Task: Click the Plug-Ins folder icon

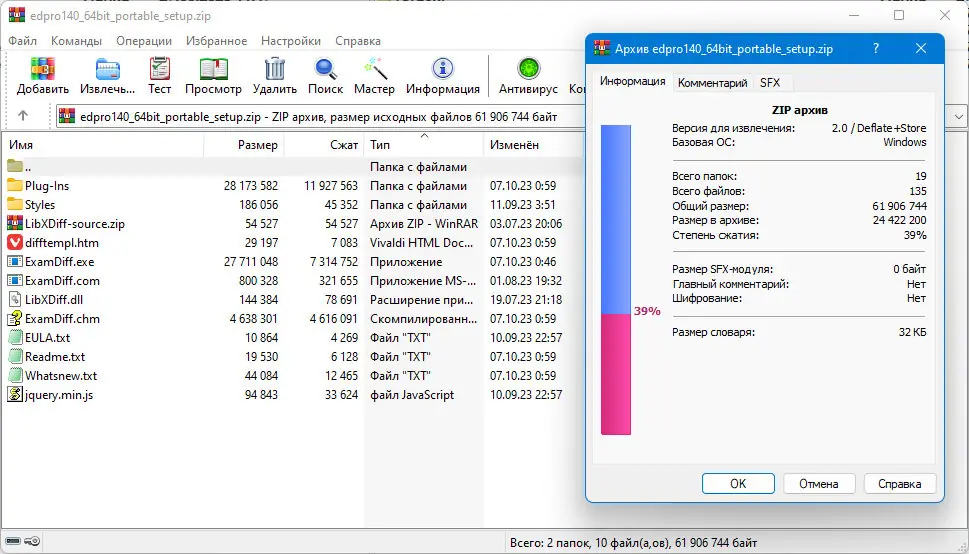Action: pos(15,185)
